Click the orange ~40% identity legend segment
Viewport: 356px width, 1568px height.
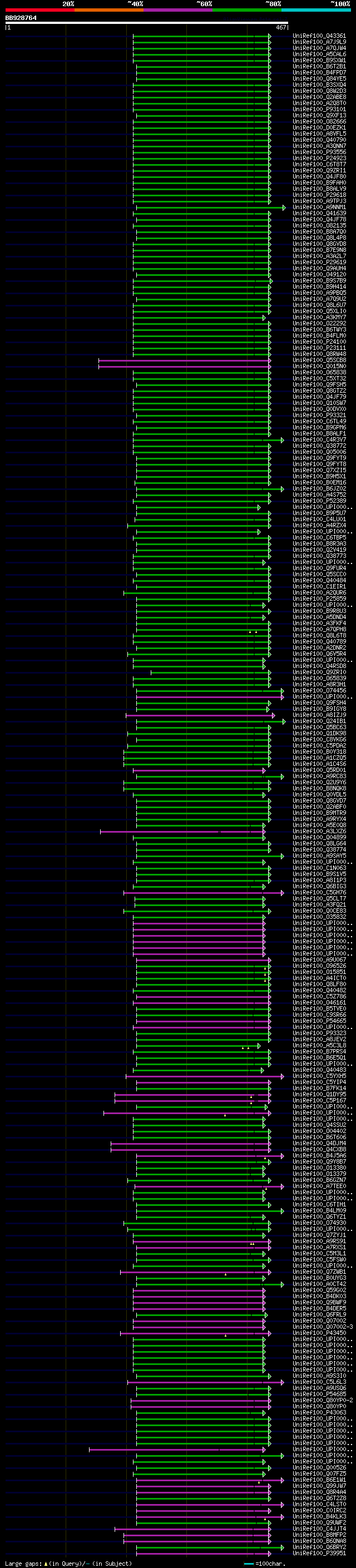click(109, 10)
